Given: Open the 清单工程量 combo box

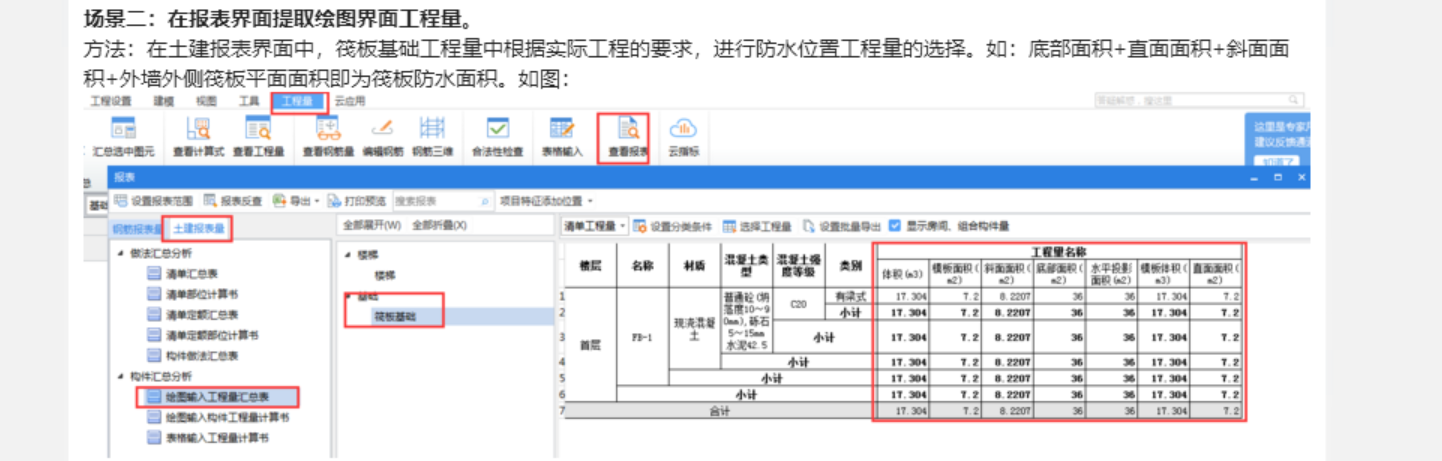Looking at the screenshot, I should (x=594, y=226).
